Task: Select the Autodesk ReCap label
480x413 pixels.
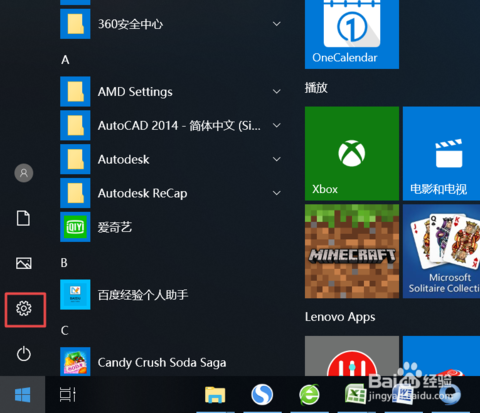Action: (x=142, y=193)
